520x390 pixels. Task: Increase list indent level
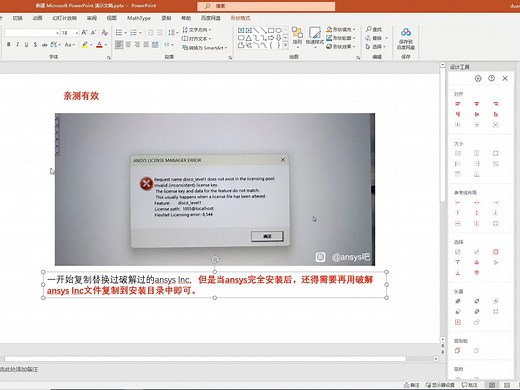coord(160,33)
